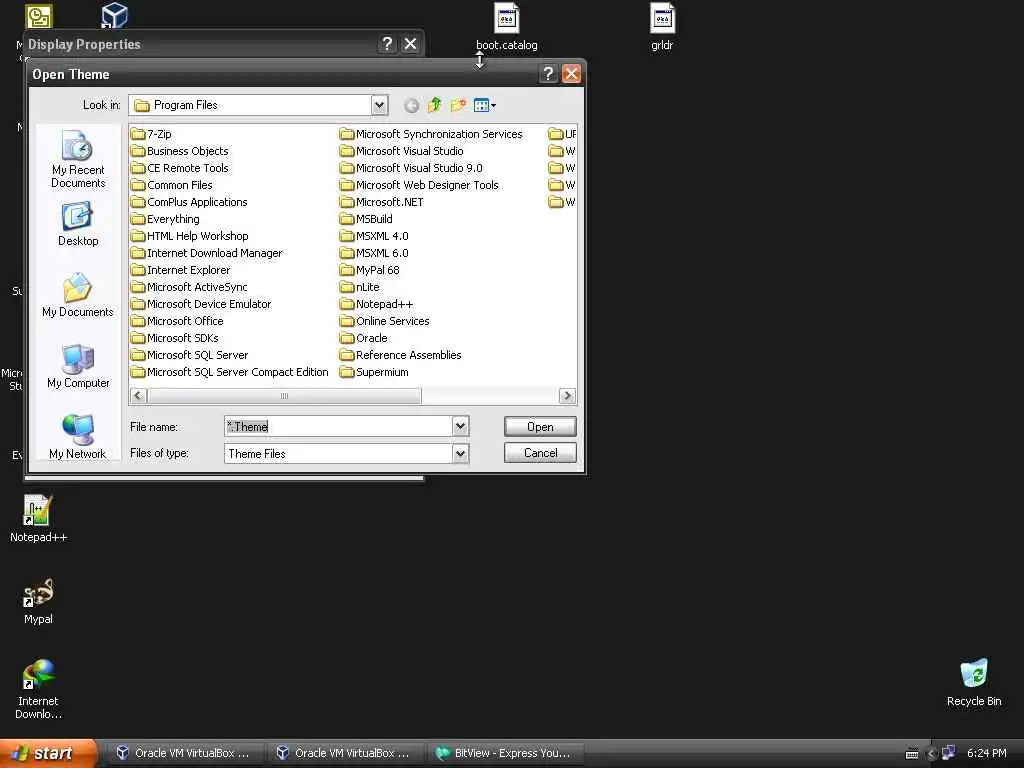
Task: Click the Cancel button
Action: click(540, 453)
